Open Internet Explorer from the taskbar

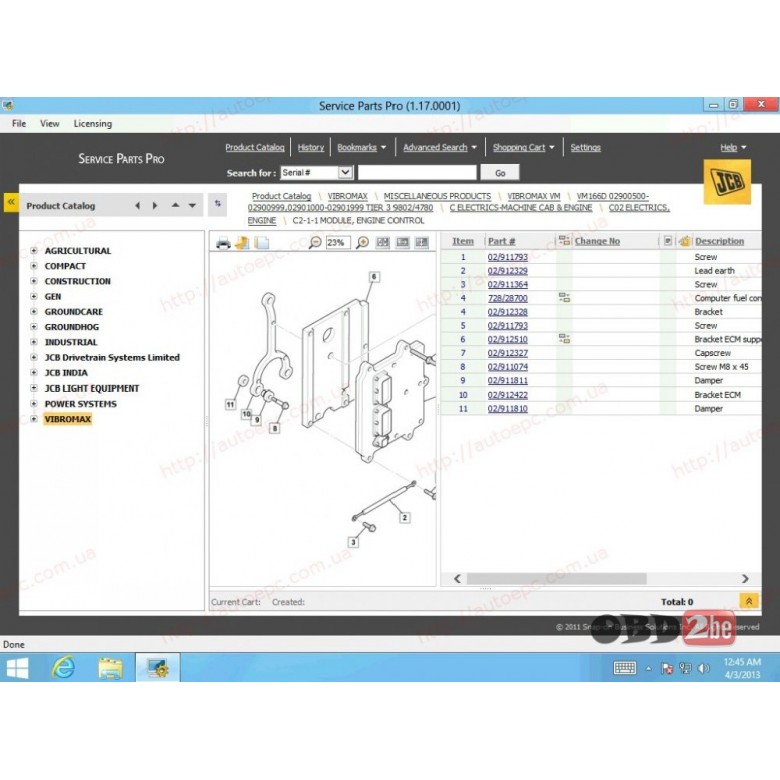click(x=63, y=668)
